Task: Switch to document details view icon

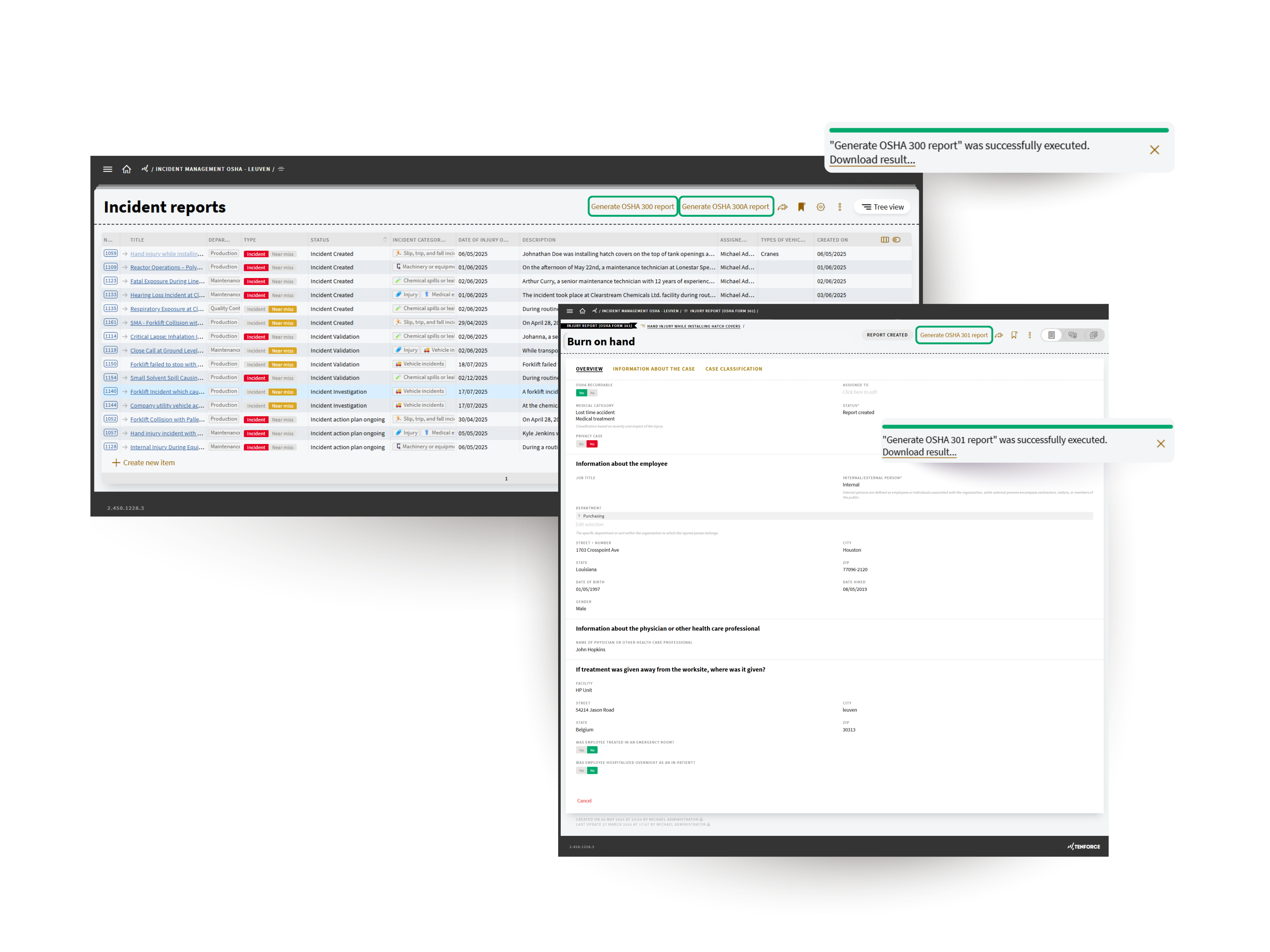Action: [1051, 335]
